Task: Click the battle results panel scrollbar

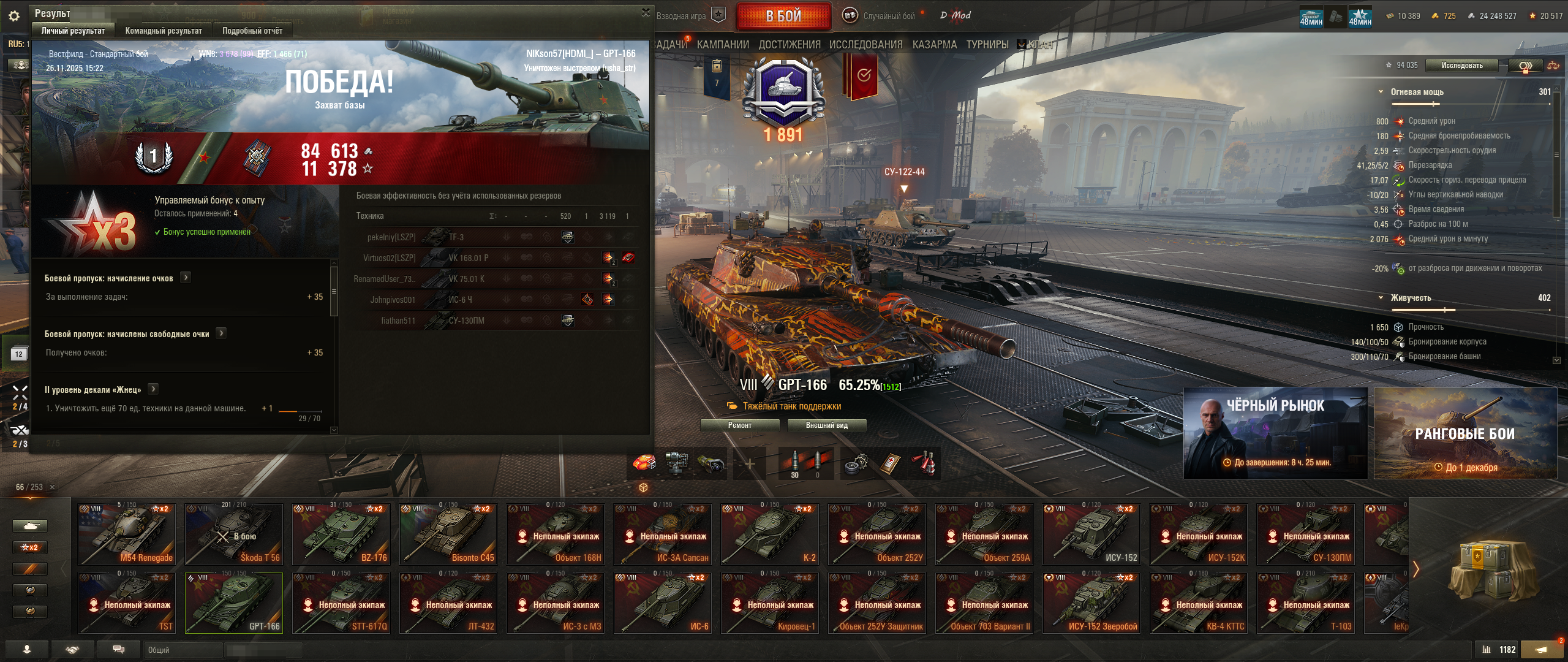Action: click(334, 291)
